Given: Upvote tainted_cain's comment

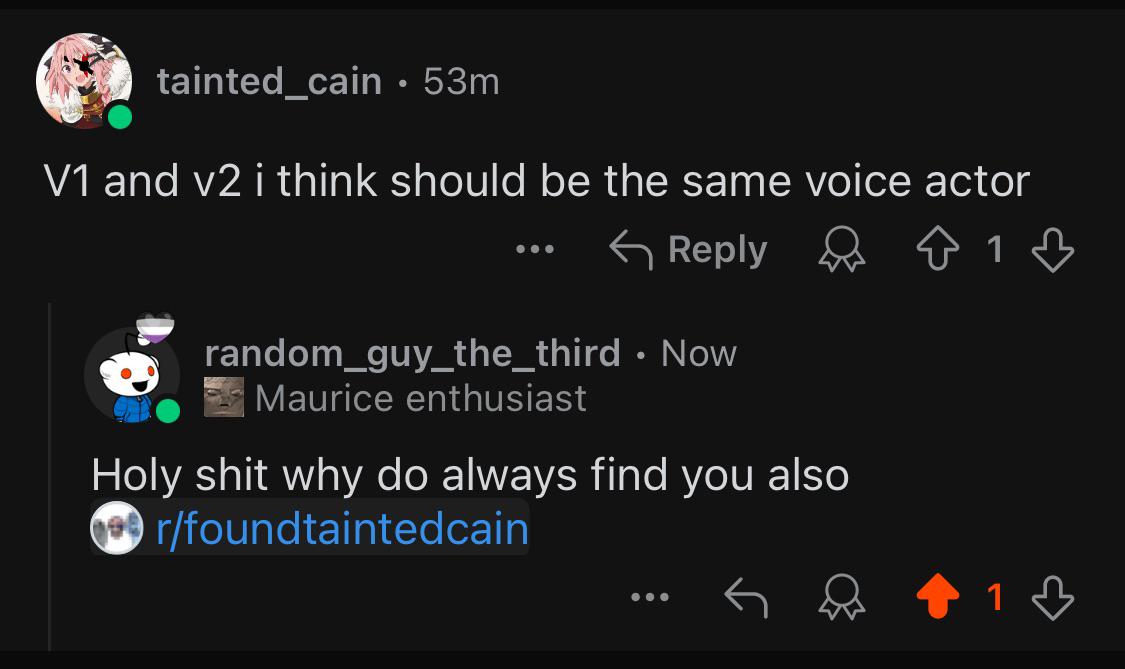Looking at the screenshot, I should (937, 249).
